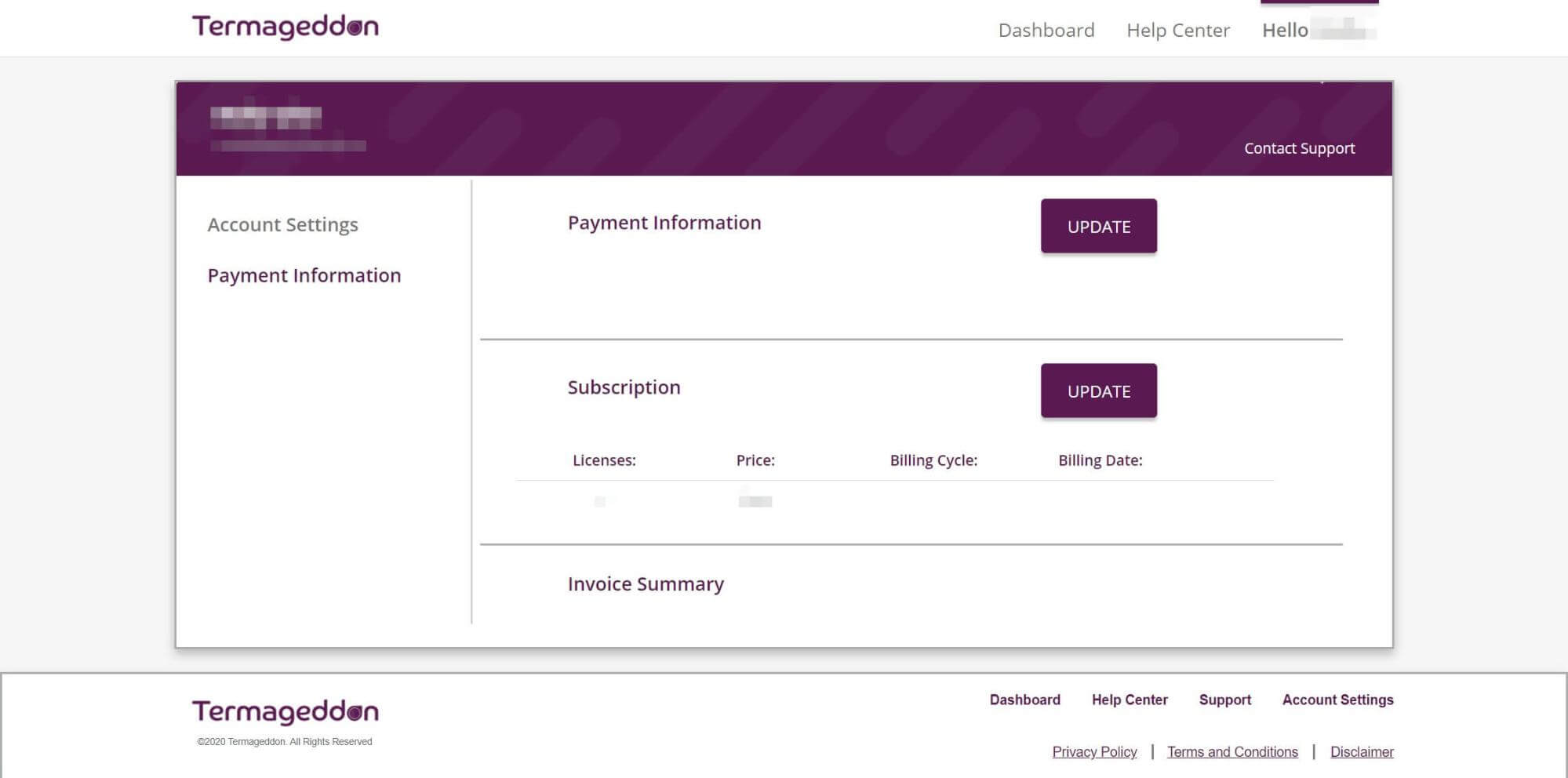Click the Price: column label
Viewport: 1568px width, 778px height.
click(x=755, y=460)
